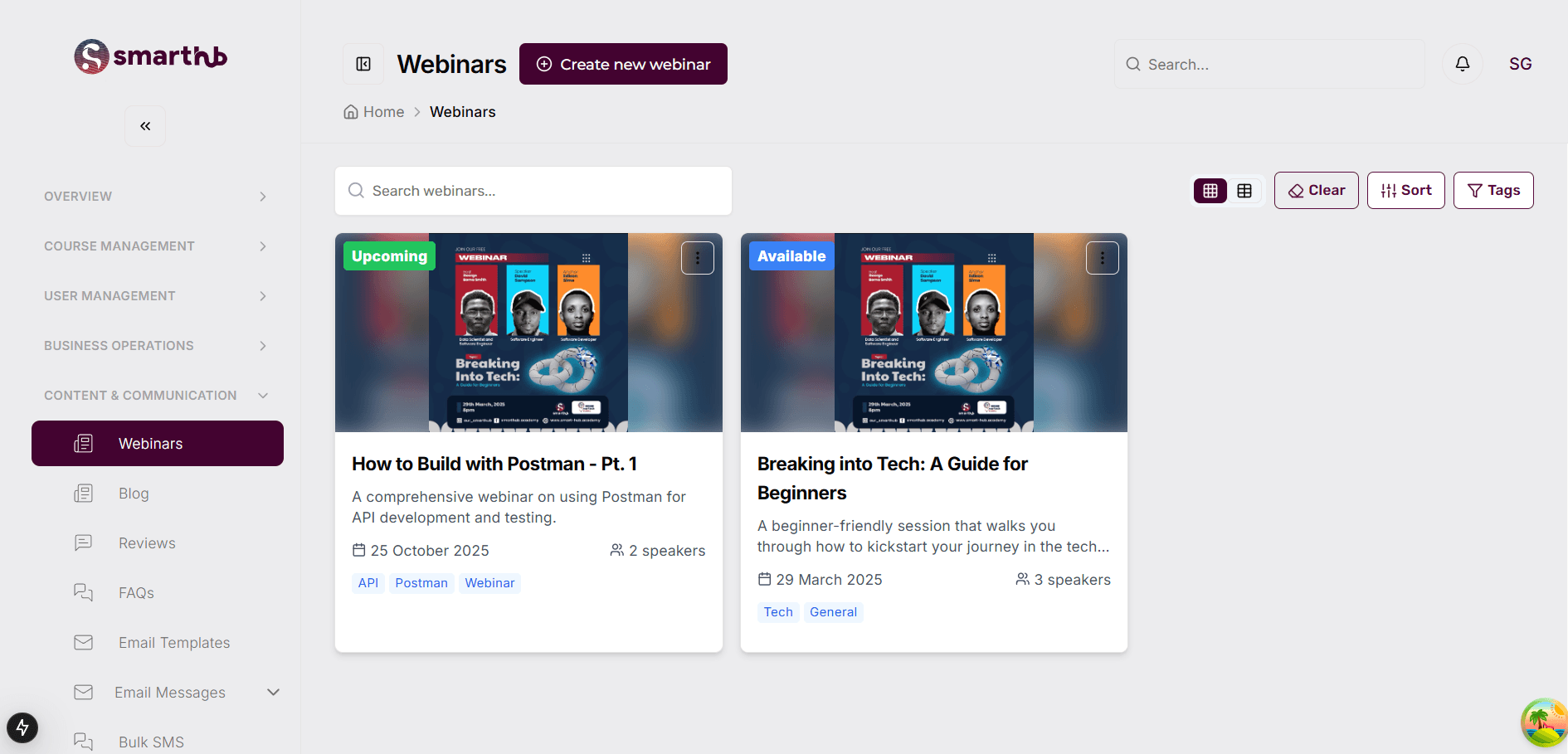Open the notification bell
The width and height of the screenshot is (1568, 754).
click(1463, 63)
